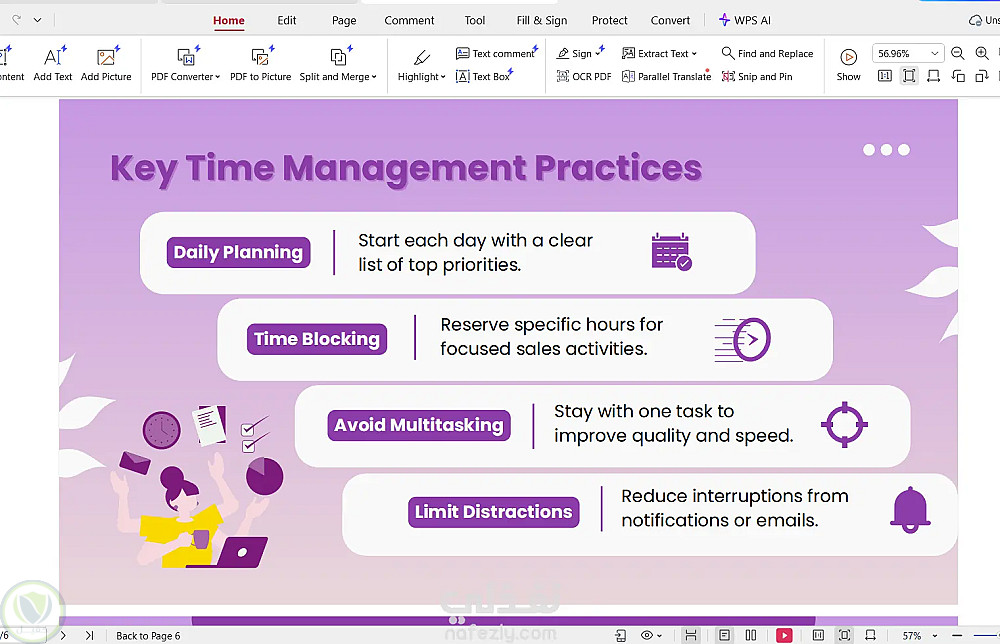The height and width of the screenshot is (644, 1000).
Task: Open the Fill & Sign tab
Action: click(x=541, y=20)
